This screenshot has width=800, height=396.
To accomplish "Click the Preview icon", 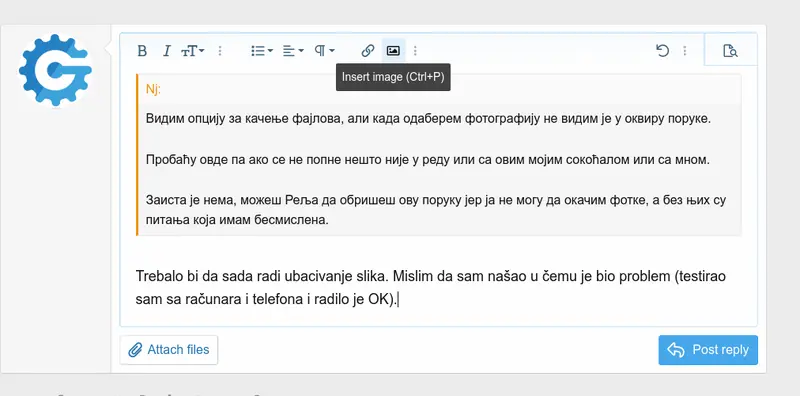I will [730, 51].
